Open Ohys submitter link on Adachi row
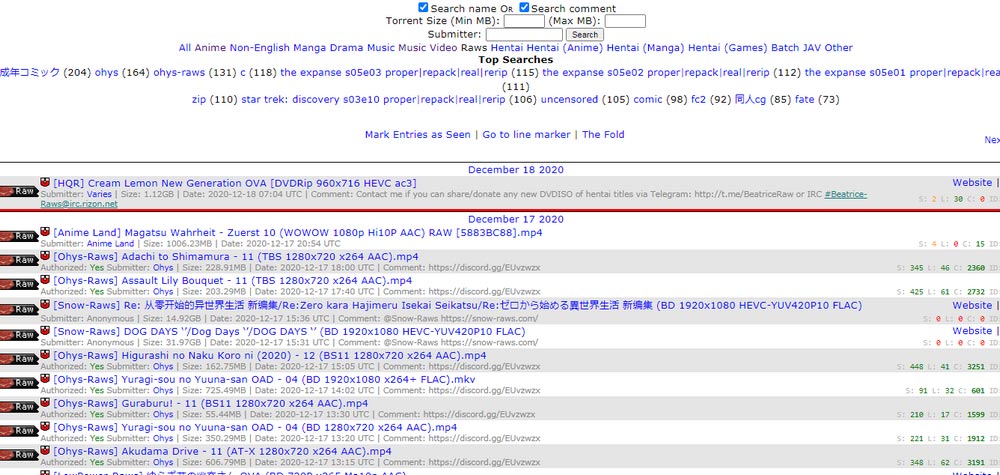1000x475 pixels. coord(163,268)
